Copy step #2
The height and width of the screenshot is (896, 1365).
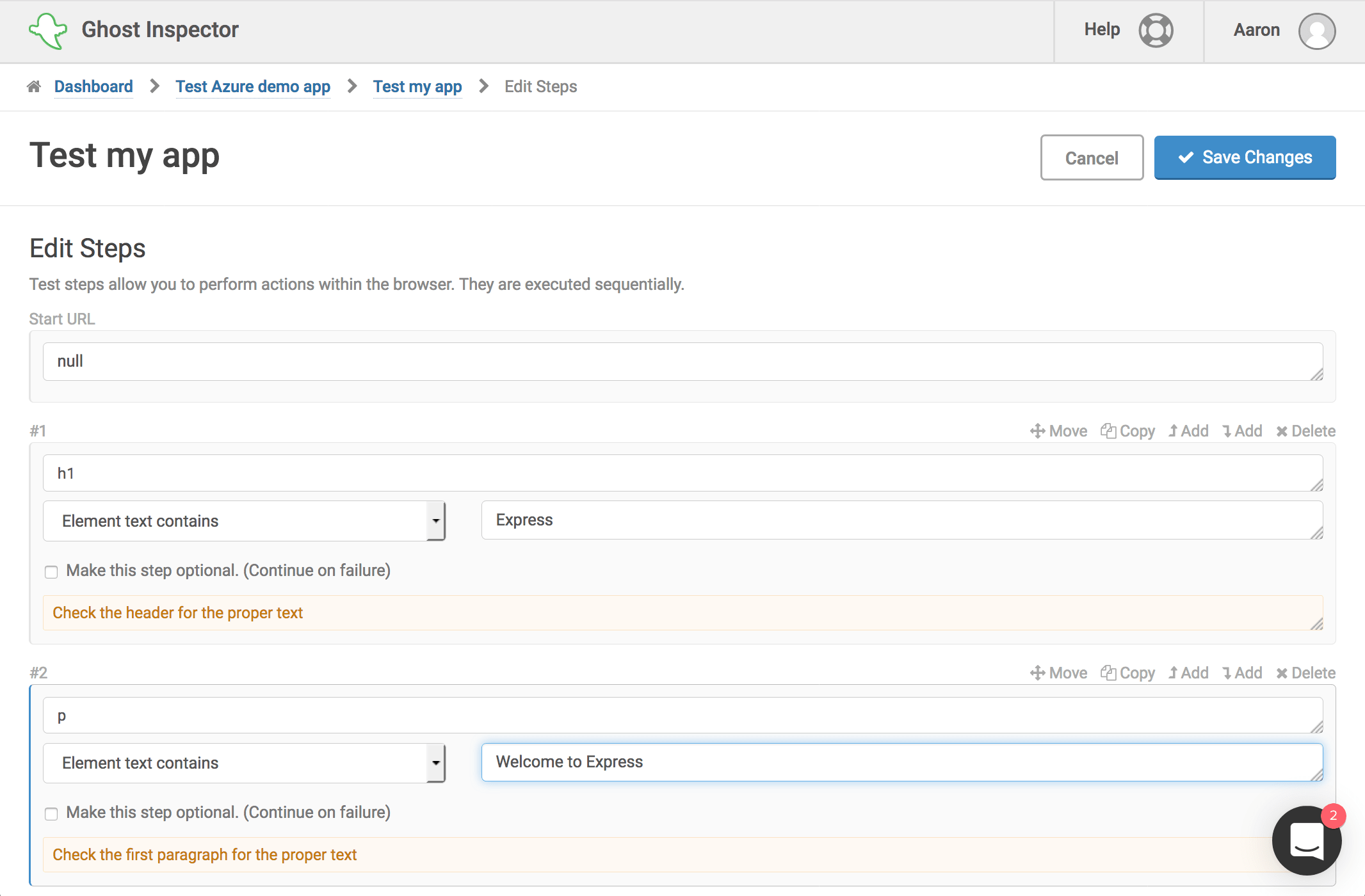1127,673
